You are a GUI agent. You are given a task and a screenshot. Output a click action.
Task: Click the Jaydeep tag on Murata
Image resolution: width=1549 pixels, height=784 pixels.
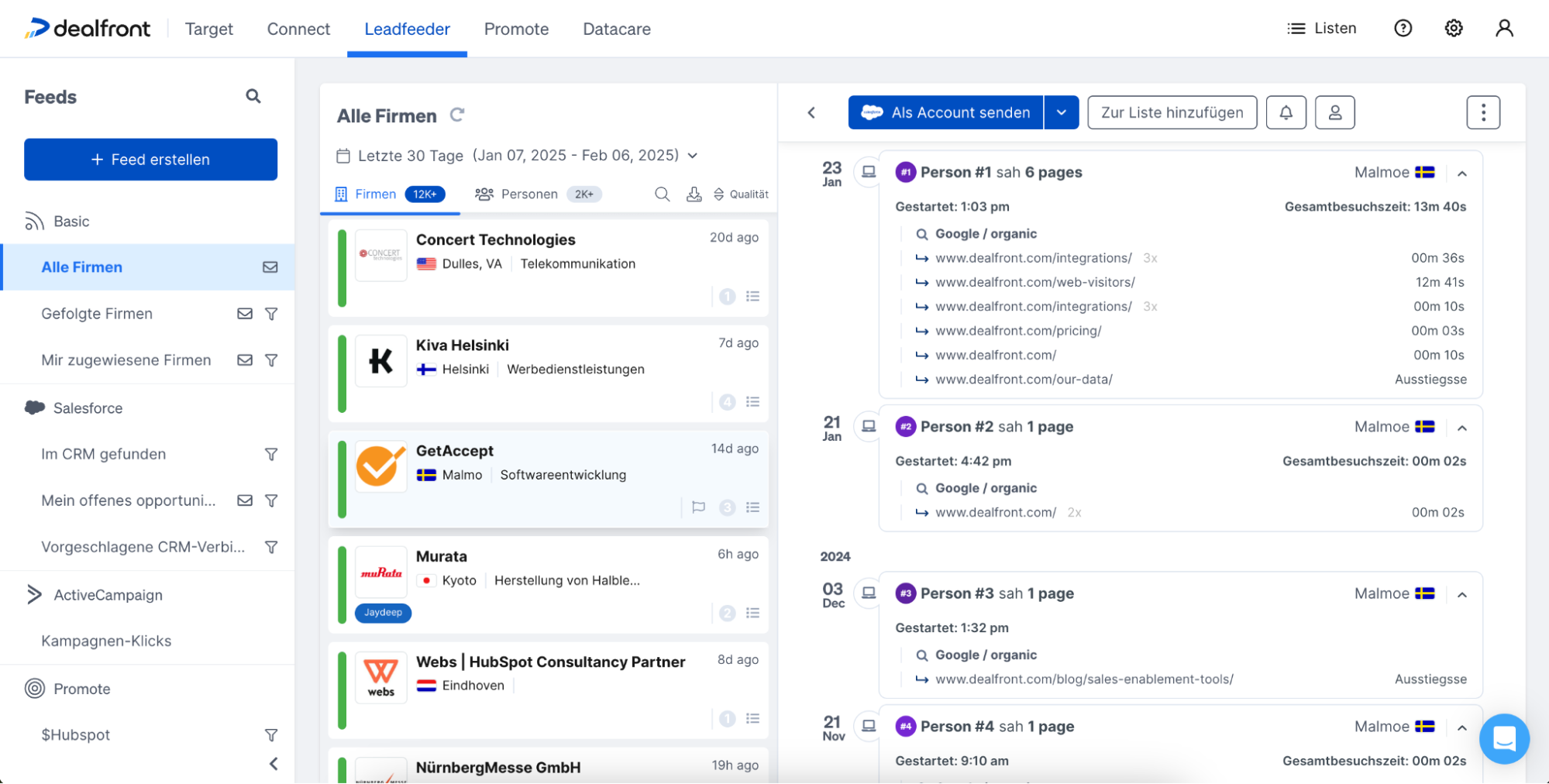click(383, 613)
